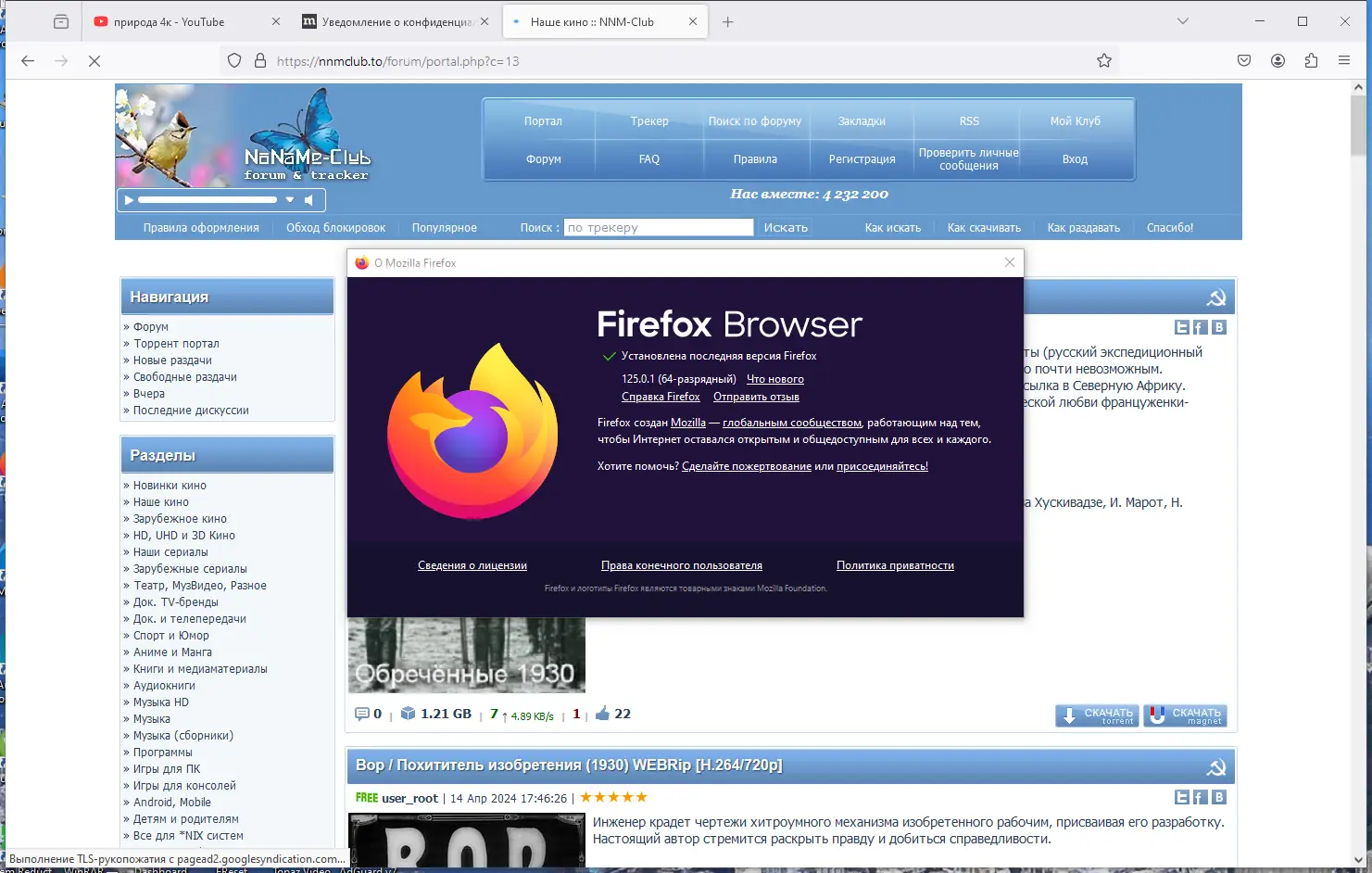Open the Справка Firefox link
Viewport: 1372px width, 873px height.
[661, 397]
